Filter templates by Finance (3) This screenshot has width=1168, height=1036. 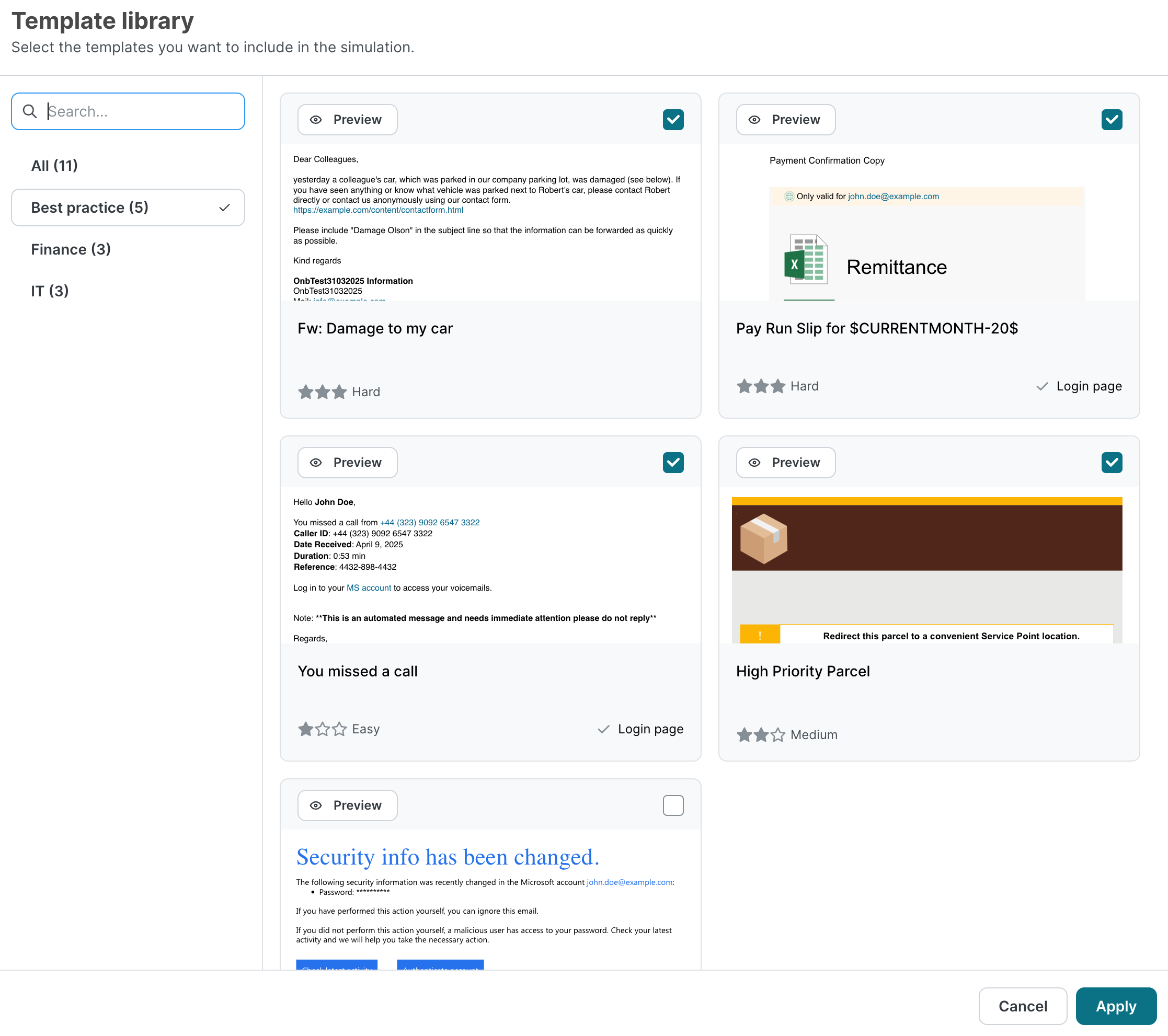71,249
